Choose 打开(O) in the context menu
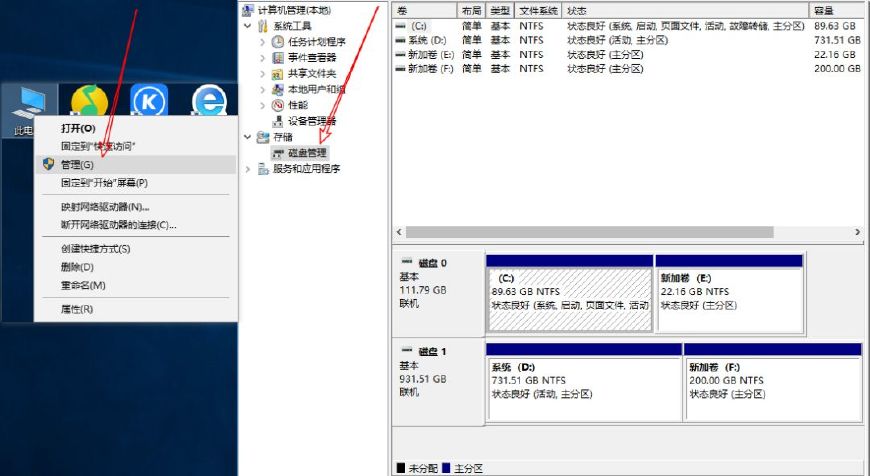The height and width of the screenshot is (476, 870). 135,128
